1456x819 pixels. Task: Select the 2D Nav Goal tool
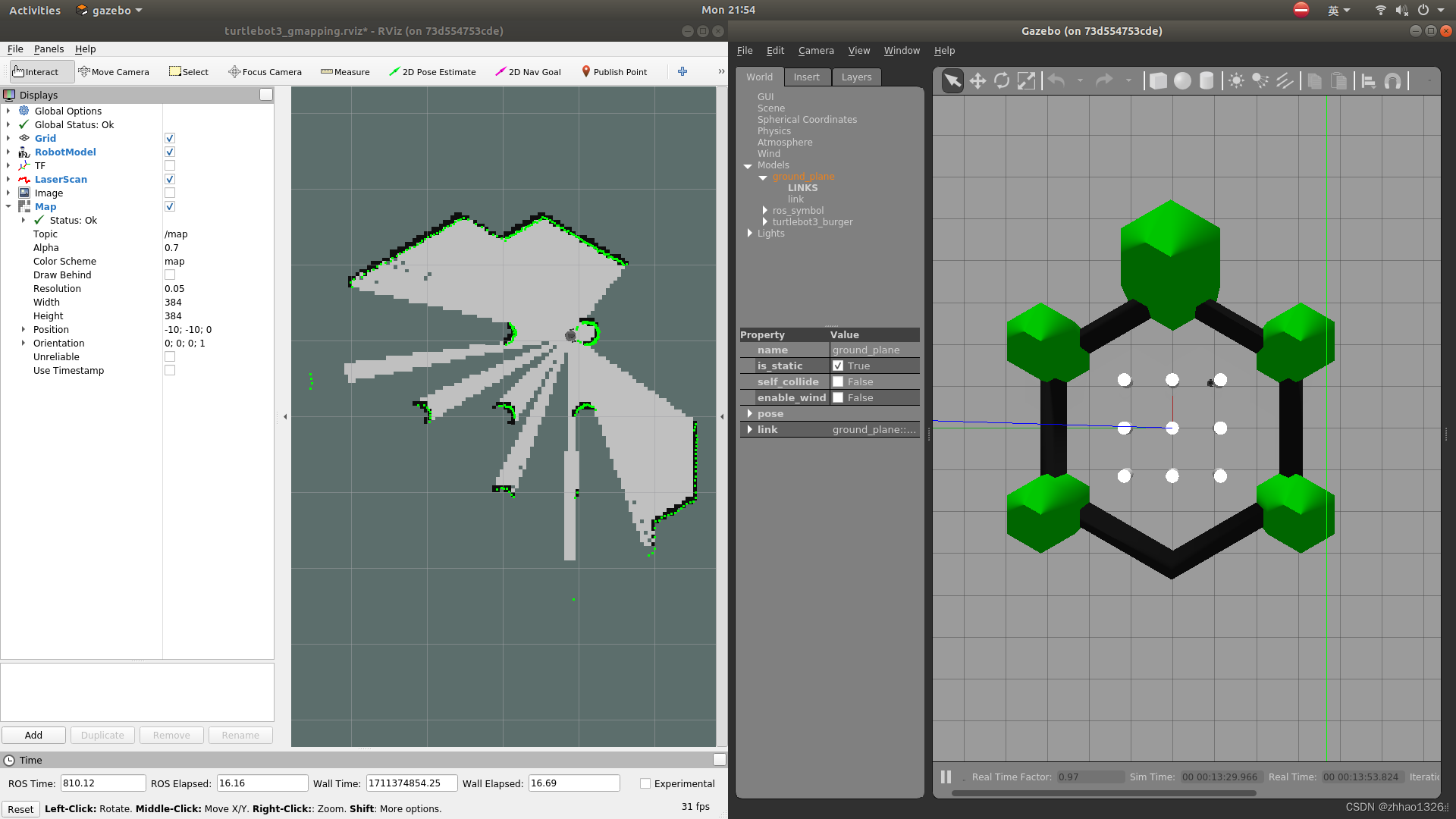(528, 72)
